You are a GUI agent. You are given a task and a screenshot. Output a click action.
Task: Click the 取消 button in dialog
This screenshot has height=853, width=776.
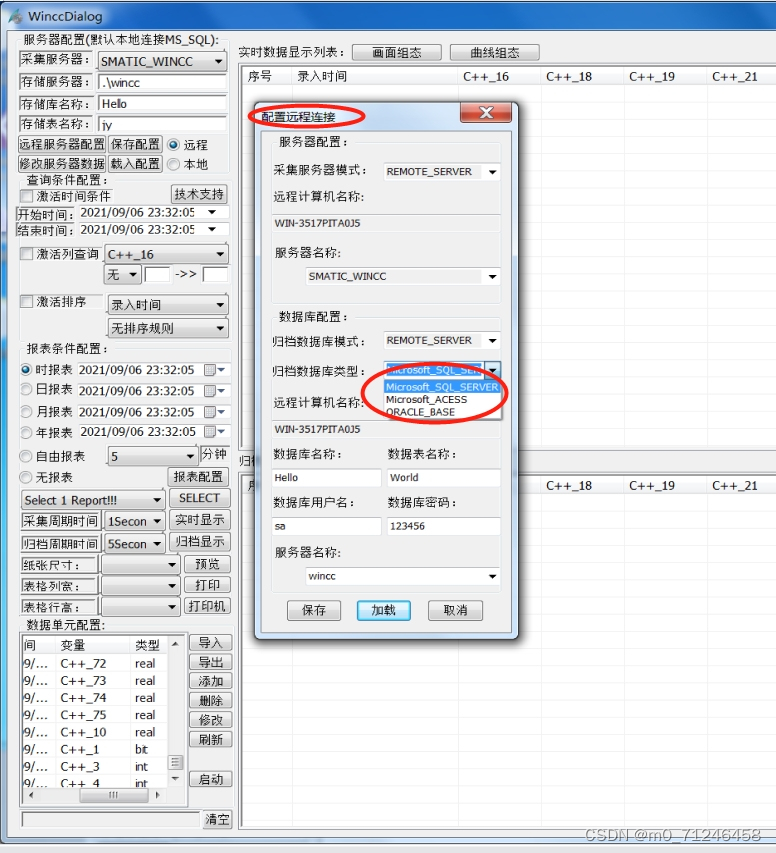pyautogui.click(x=455, y=610)
